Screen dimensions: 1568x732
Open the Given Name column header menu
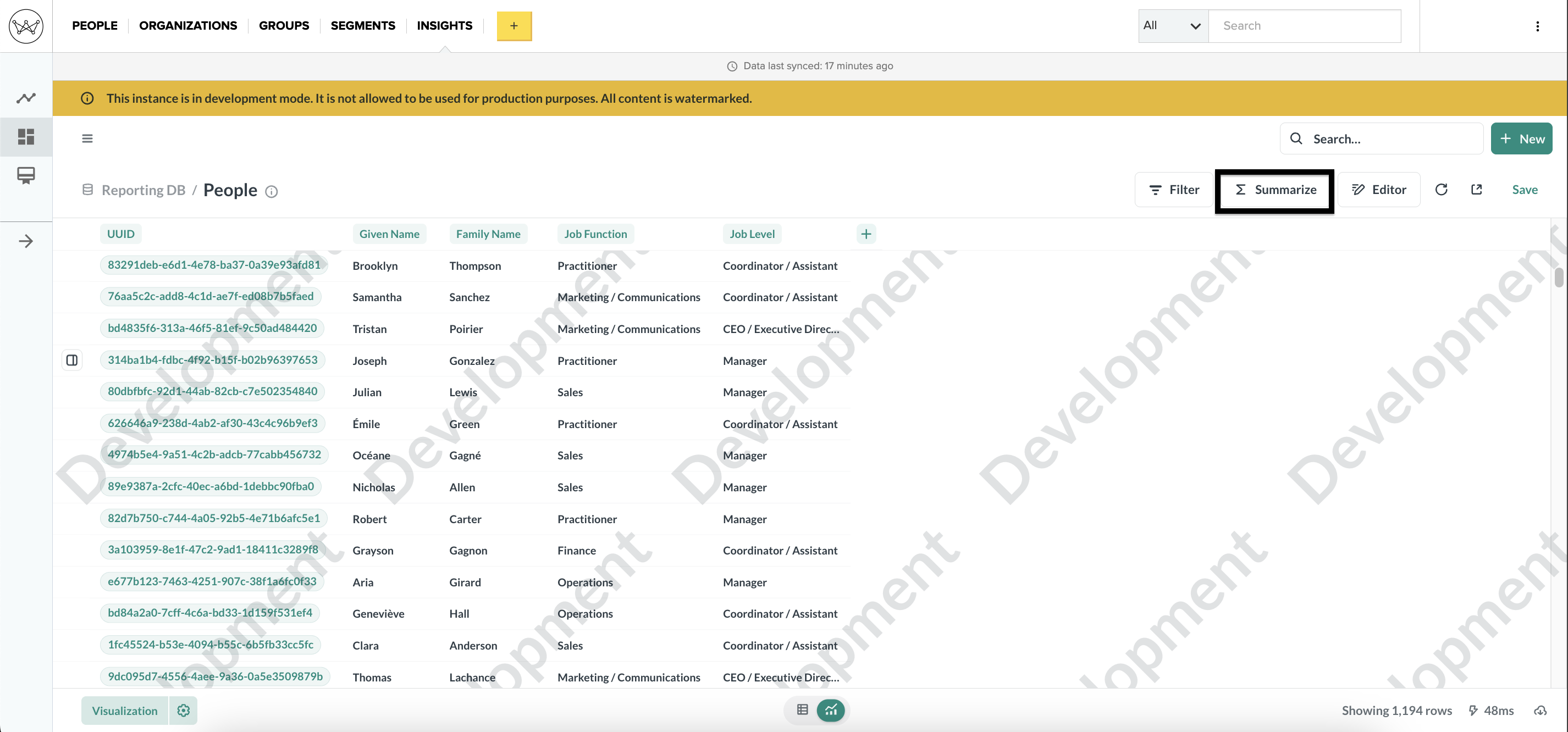(390, 234)
